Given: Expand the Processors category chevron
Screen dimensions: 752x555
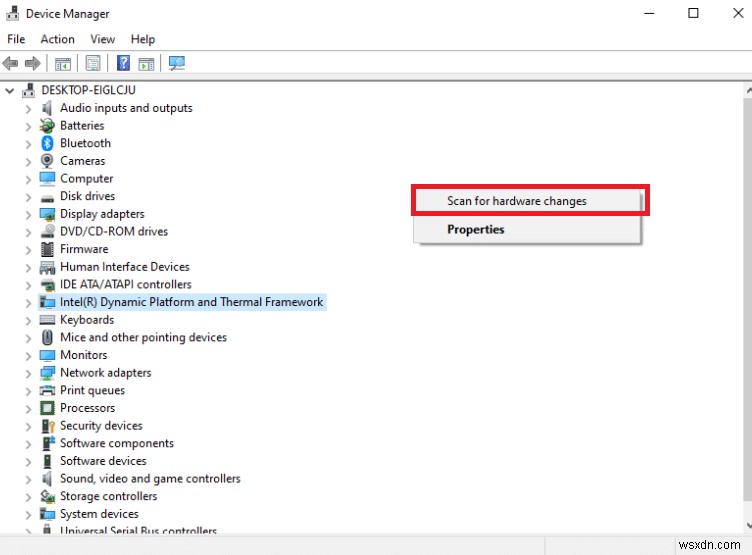Looking at the screenshot, I should coord(28,409).
